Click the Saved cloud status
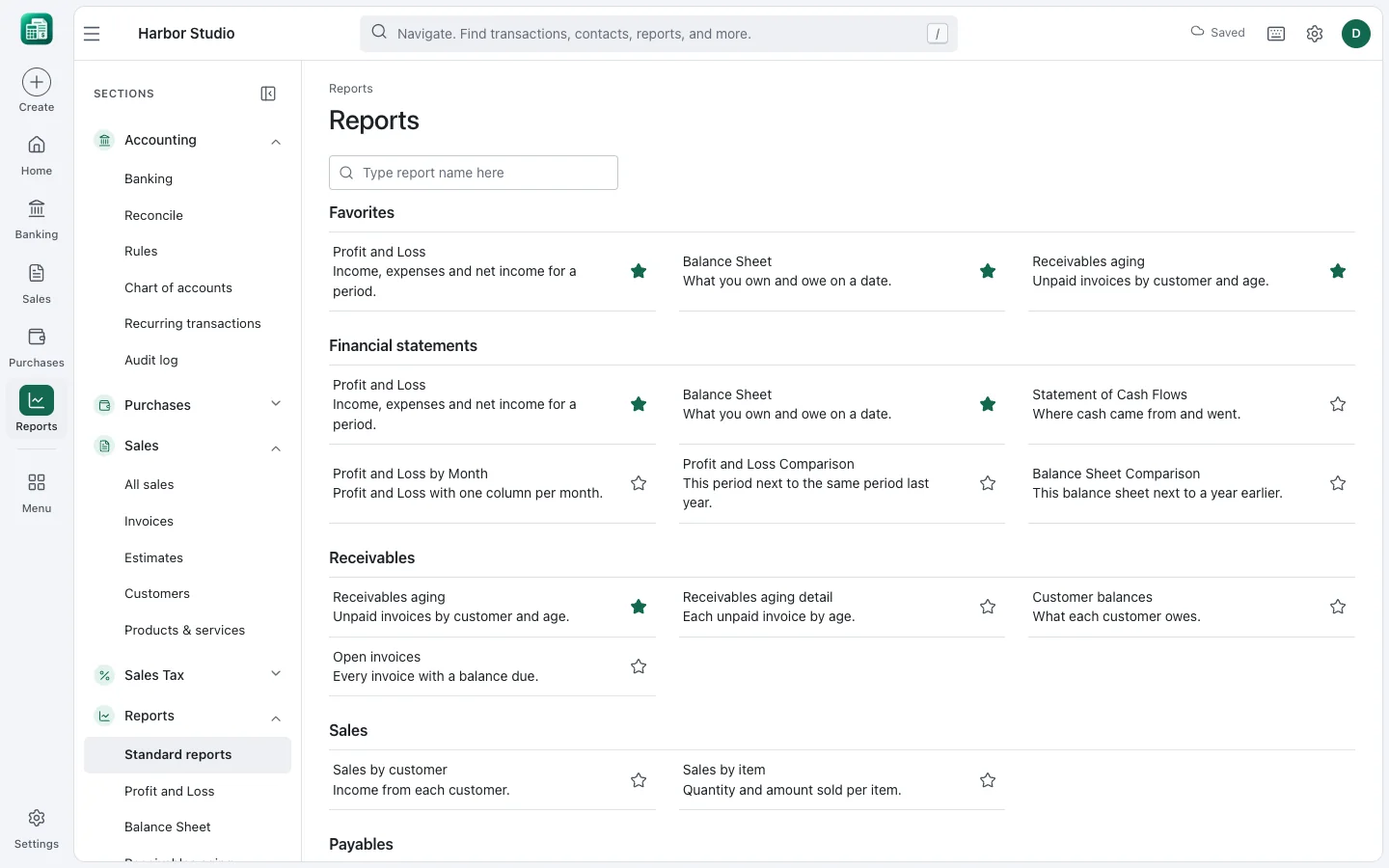Image resolution: width=1389 pixels, height=868 pixels. pyautogui.click(x=1217, y=32)
